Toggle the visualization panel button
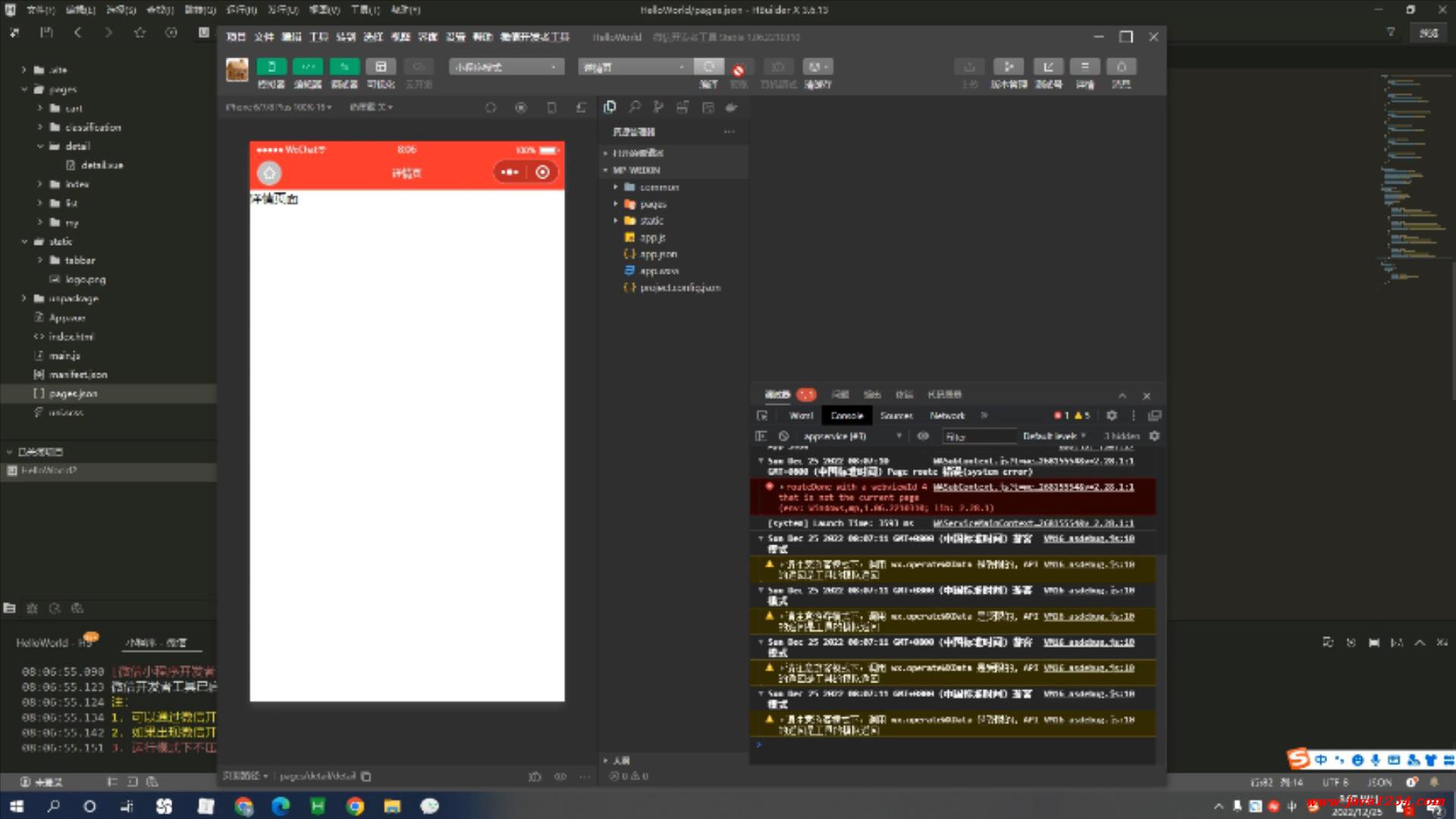 [381, 67]
